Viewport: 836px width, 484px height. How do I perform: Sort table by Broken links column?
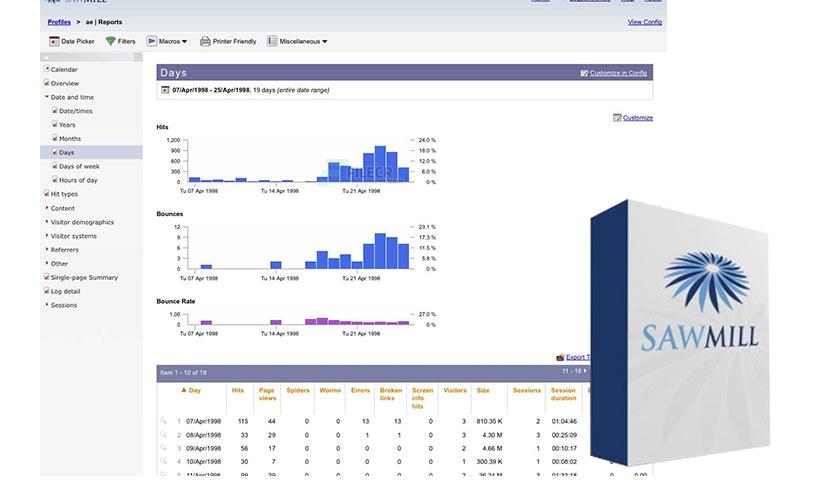391,394
